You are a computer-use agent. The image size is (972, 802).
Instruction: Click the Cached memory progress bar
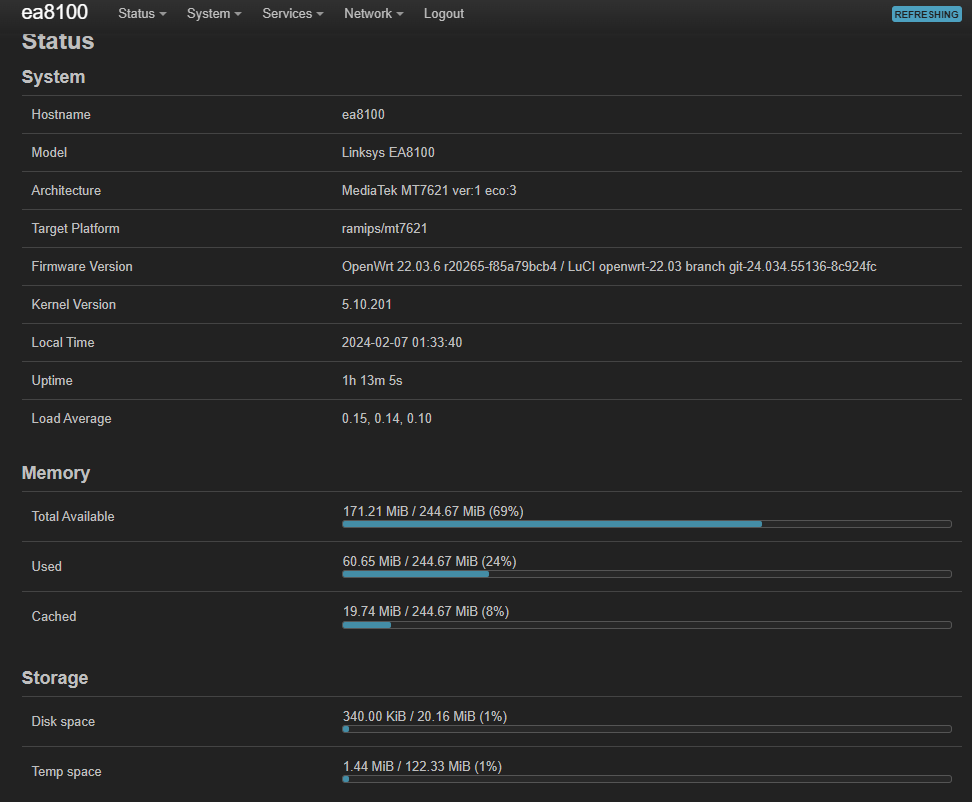click(x=647, y=625)
